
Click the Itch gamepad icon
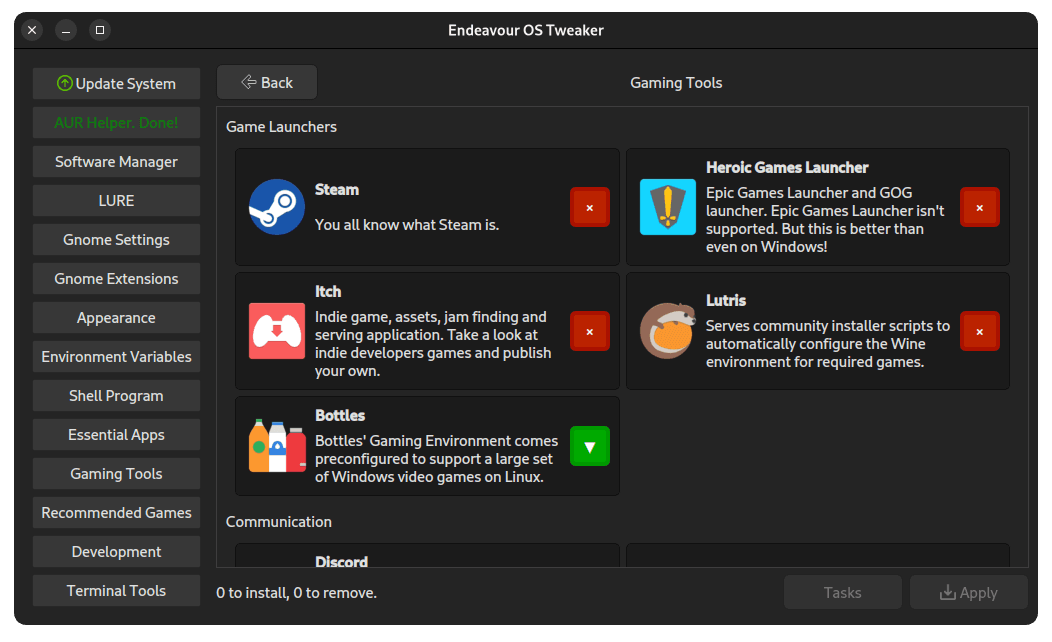276,331
